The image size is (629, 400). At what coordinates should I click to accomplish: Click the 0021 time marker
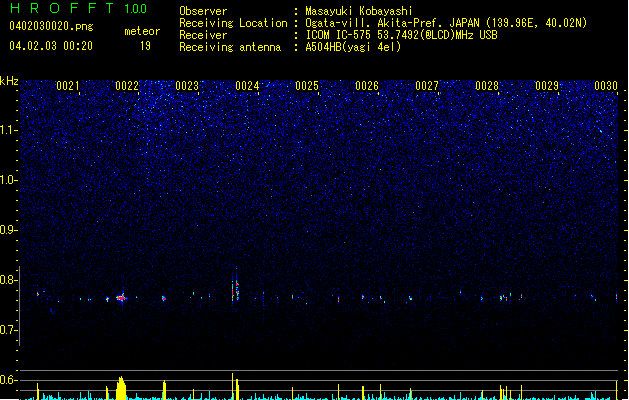pos(67,86)
